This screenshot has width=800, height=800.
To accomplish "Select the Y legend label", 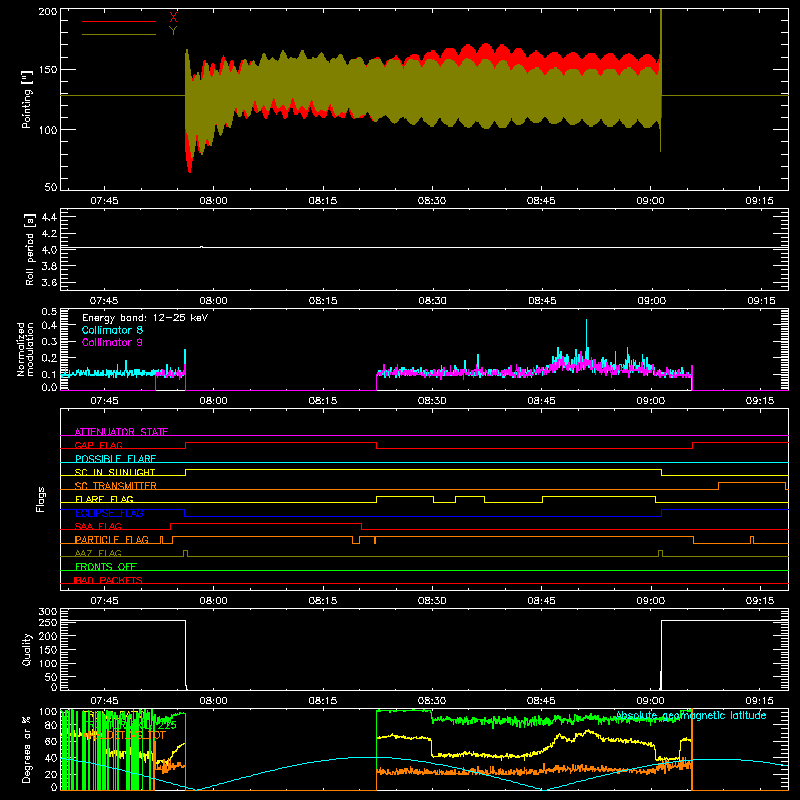I will point(173,31).
